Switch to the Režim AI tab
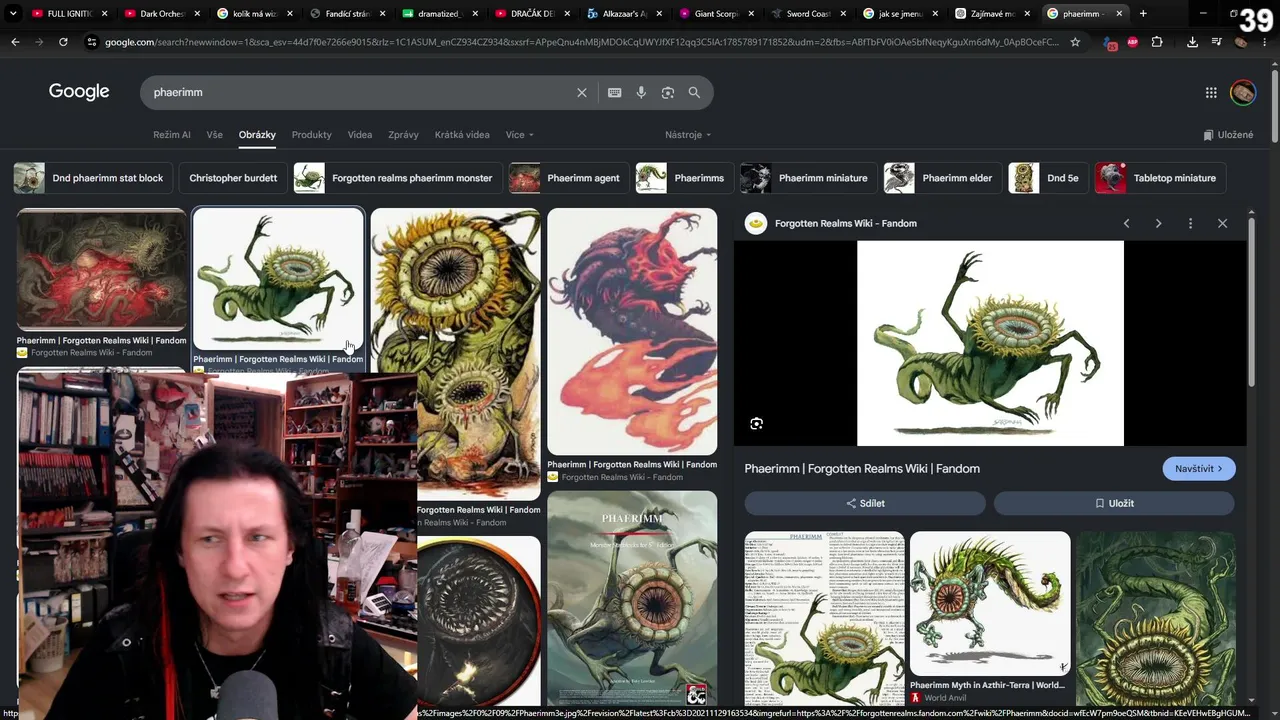The height and width of the screenshot is (720, 1280). coord(172,135)
